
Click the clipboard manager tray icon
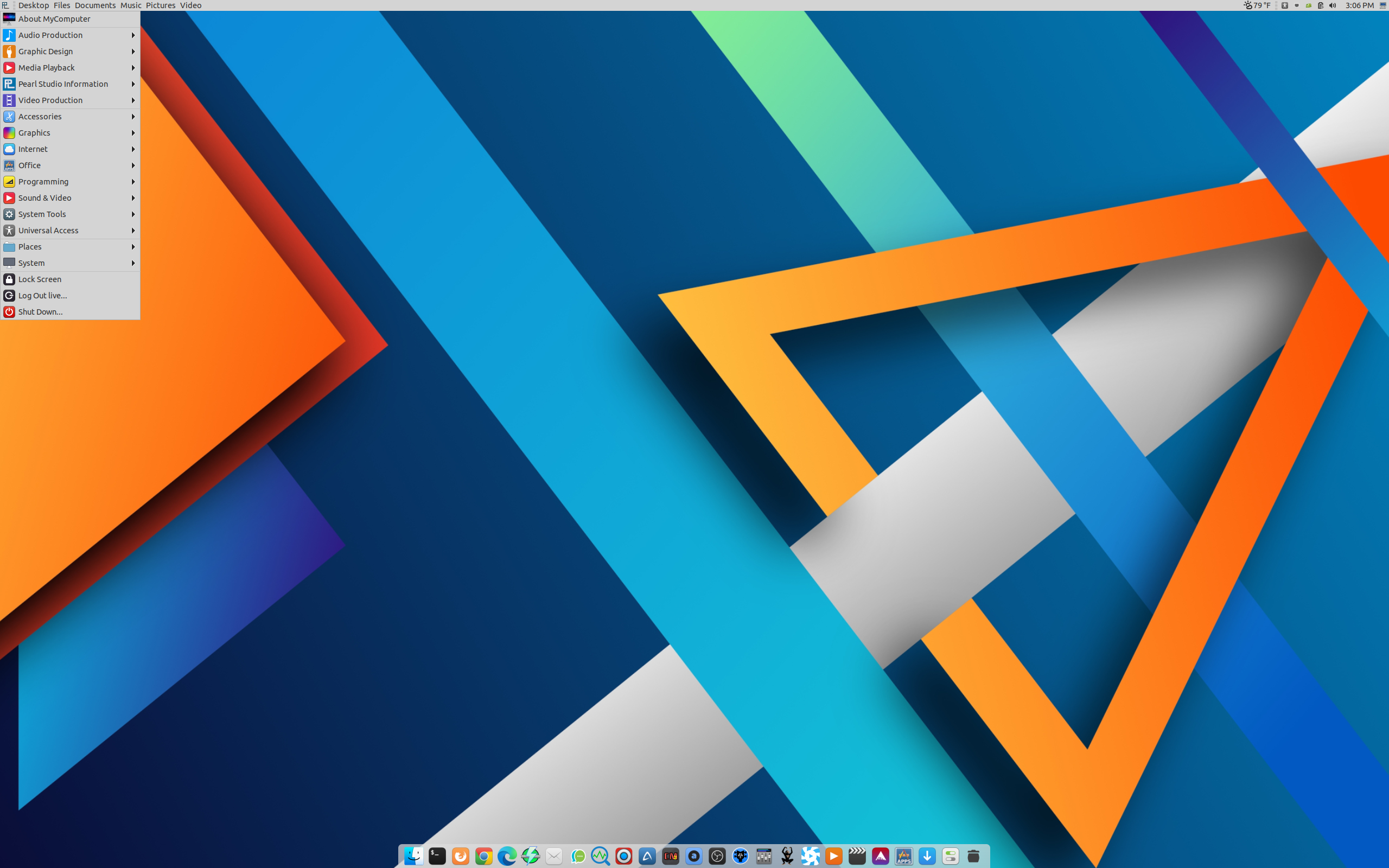click(x=1321, y=5)
